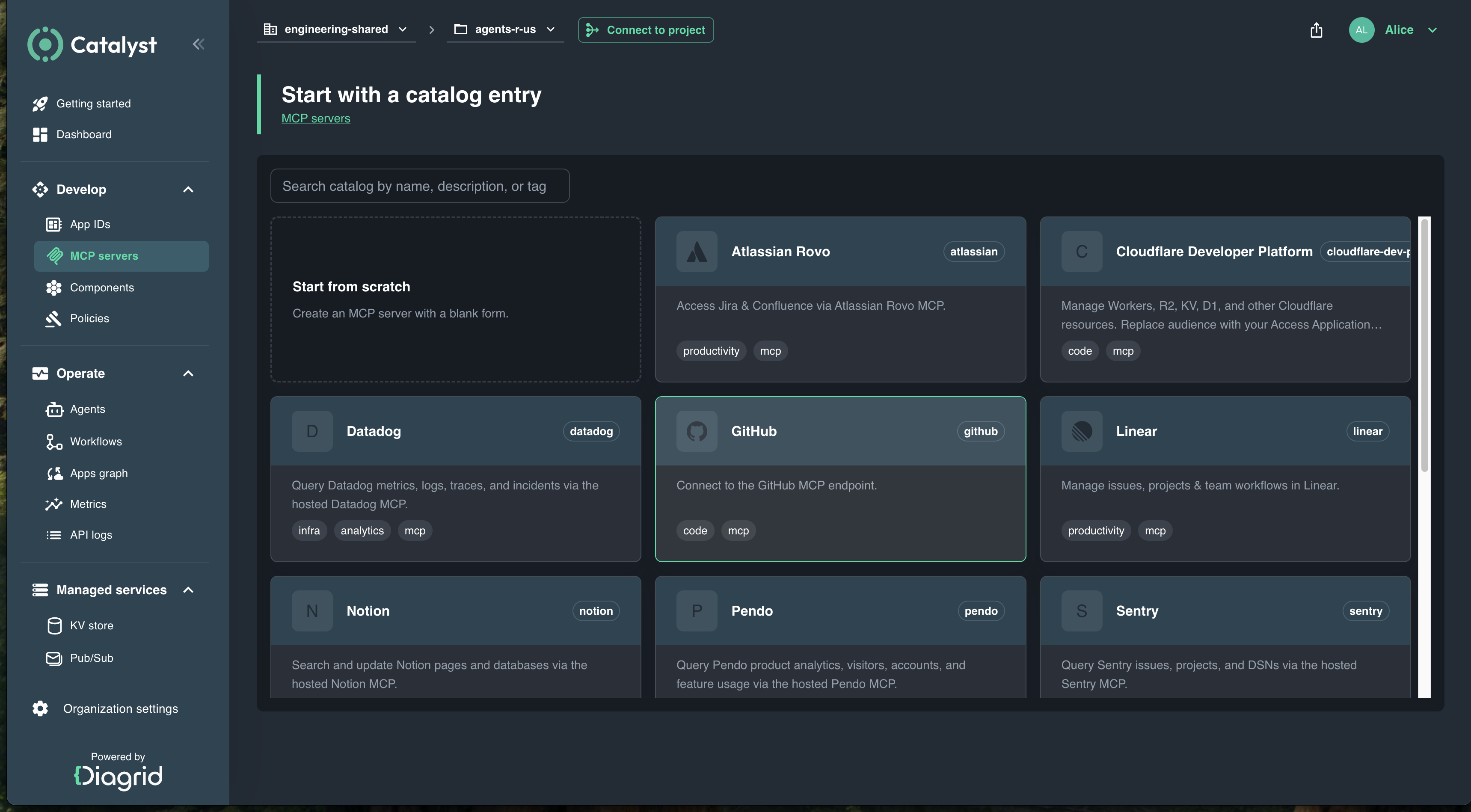Click the analytics tag on Datadog card
The height and width of the screenshot is (812, 1471).
[362, 530]
